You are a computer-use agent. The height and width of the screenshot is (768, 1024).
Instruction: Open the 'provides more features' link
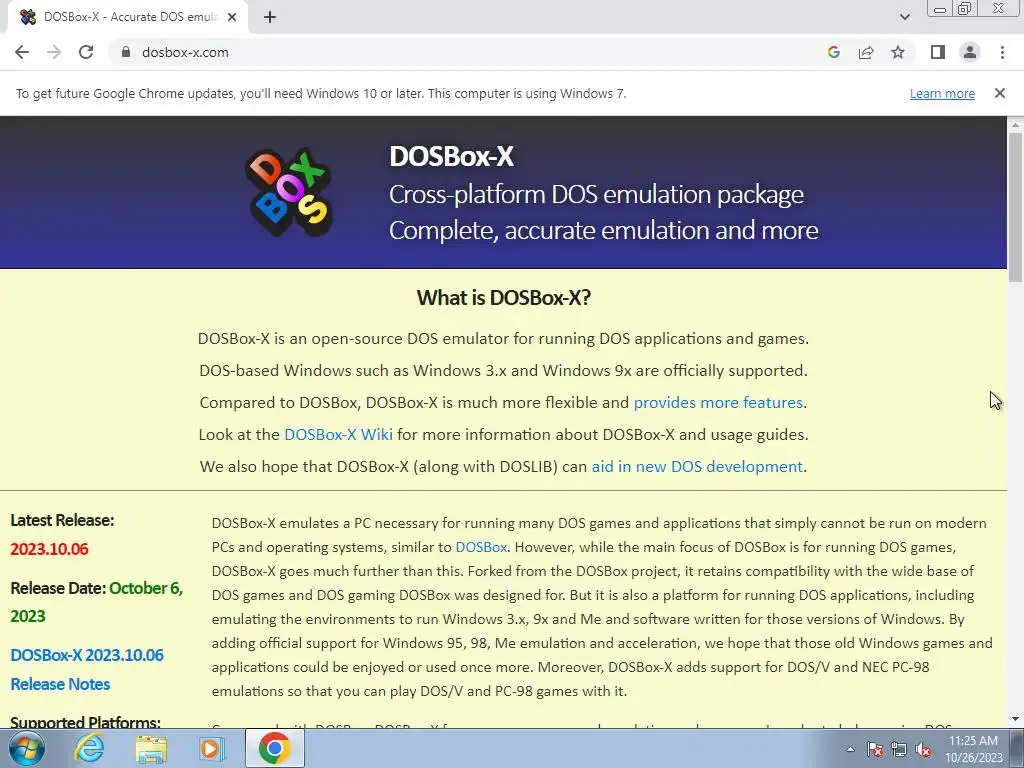click(718, 403)
